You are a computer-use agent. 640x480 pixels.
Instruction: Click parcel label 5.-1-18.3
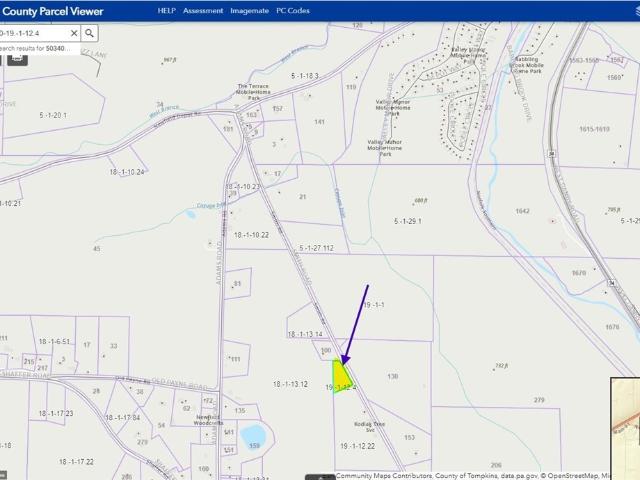pos(305,76)
